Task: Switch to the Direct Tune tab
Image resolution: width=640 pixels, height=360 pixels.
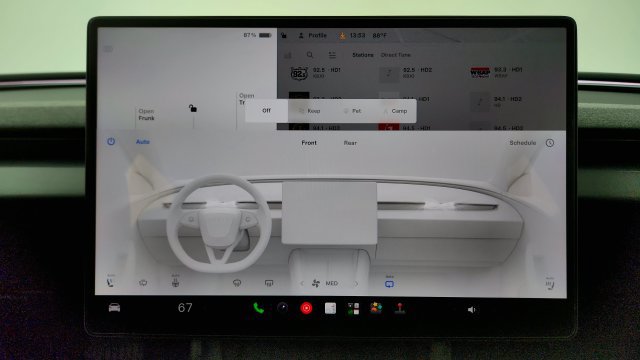Action: [x=396, y=55]
